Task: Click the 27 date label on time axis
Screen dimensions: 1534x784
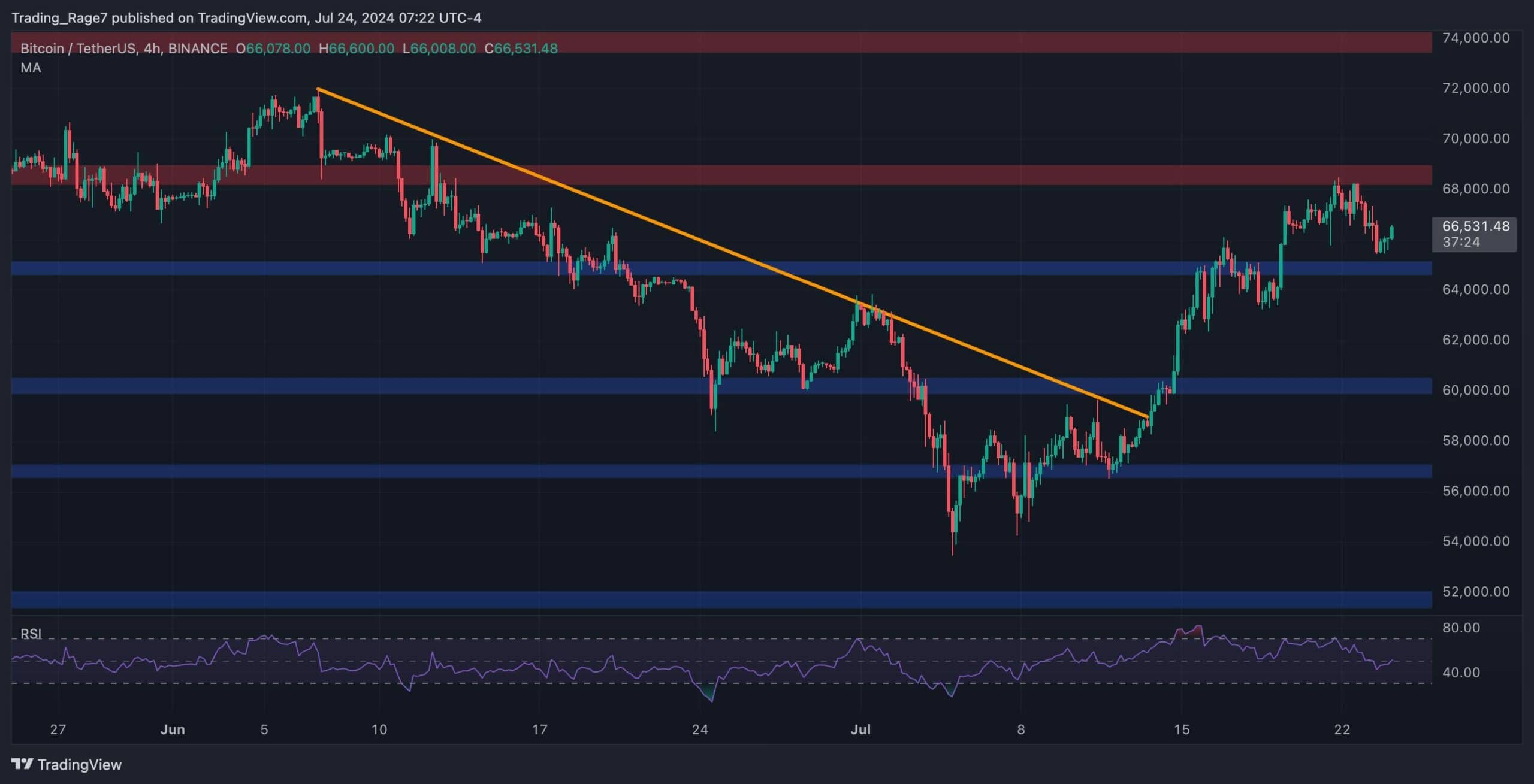Action: pyautogui.click(x=58, y=729)
